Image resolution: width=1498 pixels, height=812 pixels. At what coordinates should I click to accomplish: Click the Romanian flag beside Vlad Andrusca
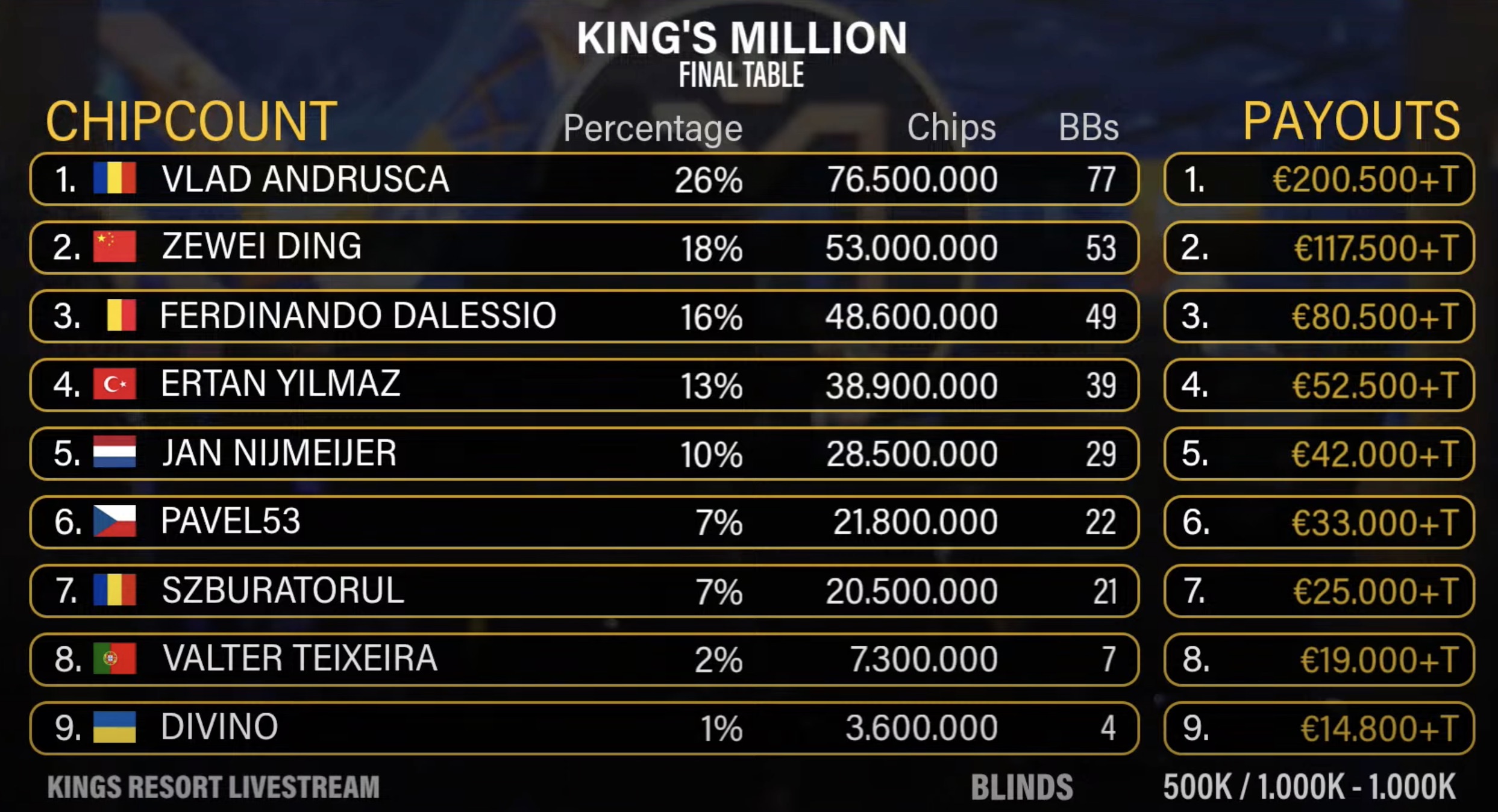click(114, 178)
